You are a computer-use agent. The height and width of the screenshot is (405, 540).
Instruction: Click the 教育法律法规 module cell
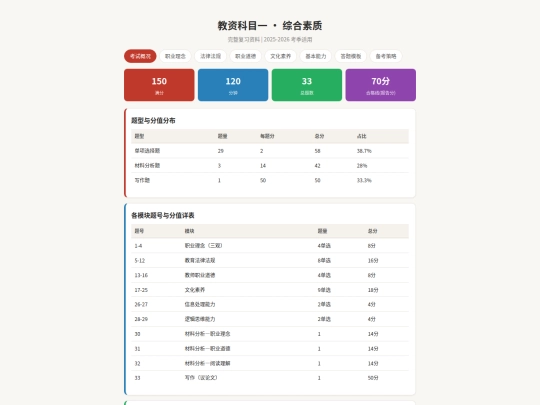[200, 260]
